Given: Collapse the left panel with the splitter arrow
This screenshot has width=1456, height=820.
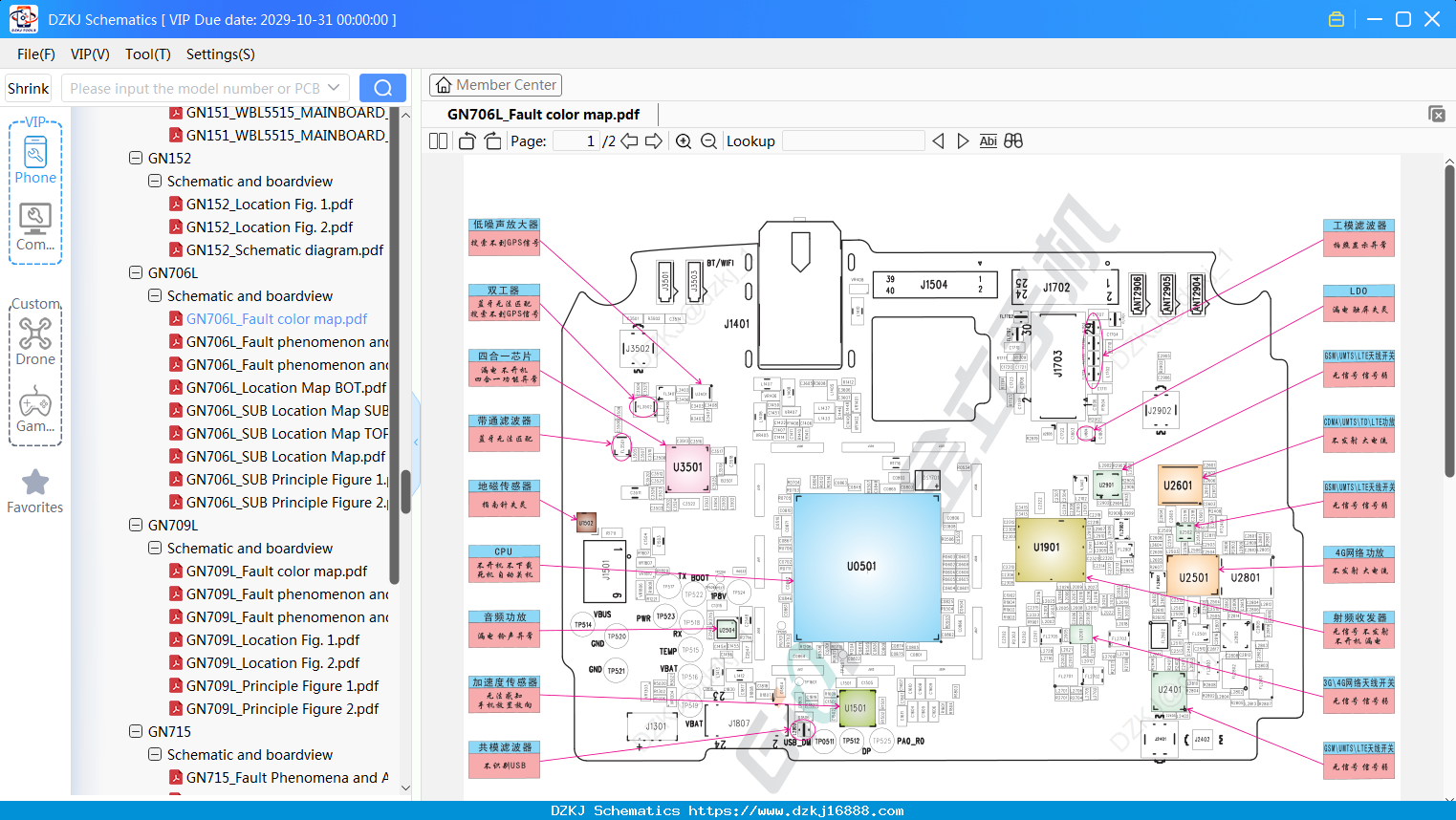Looking at the screenshot, I should click(416, 442).
